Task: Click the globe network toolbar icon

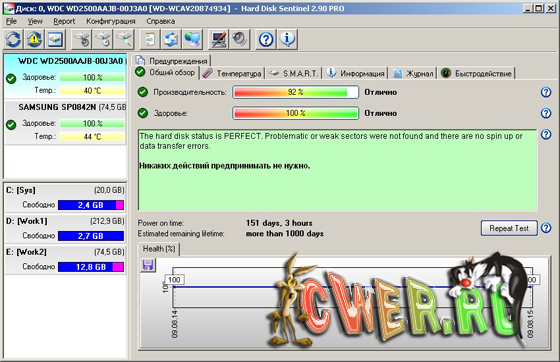Action: pyautogui.click(x=192, y=39)
